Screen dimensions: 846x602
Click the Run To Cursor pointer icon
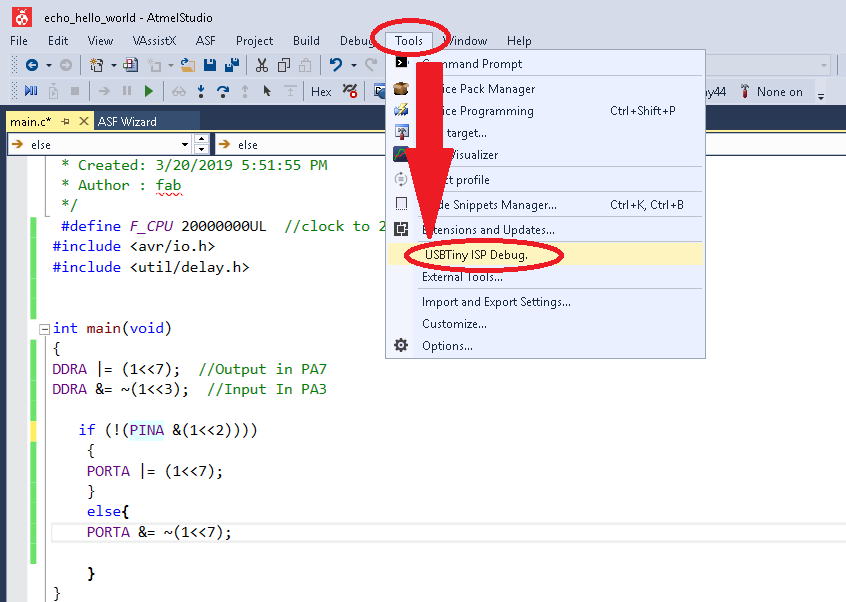click(267, 91)
